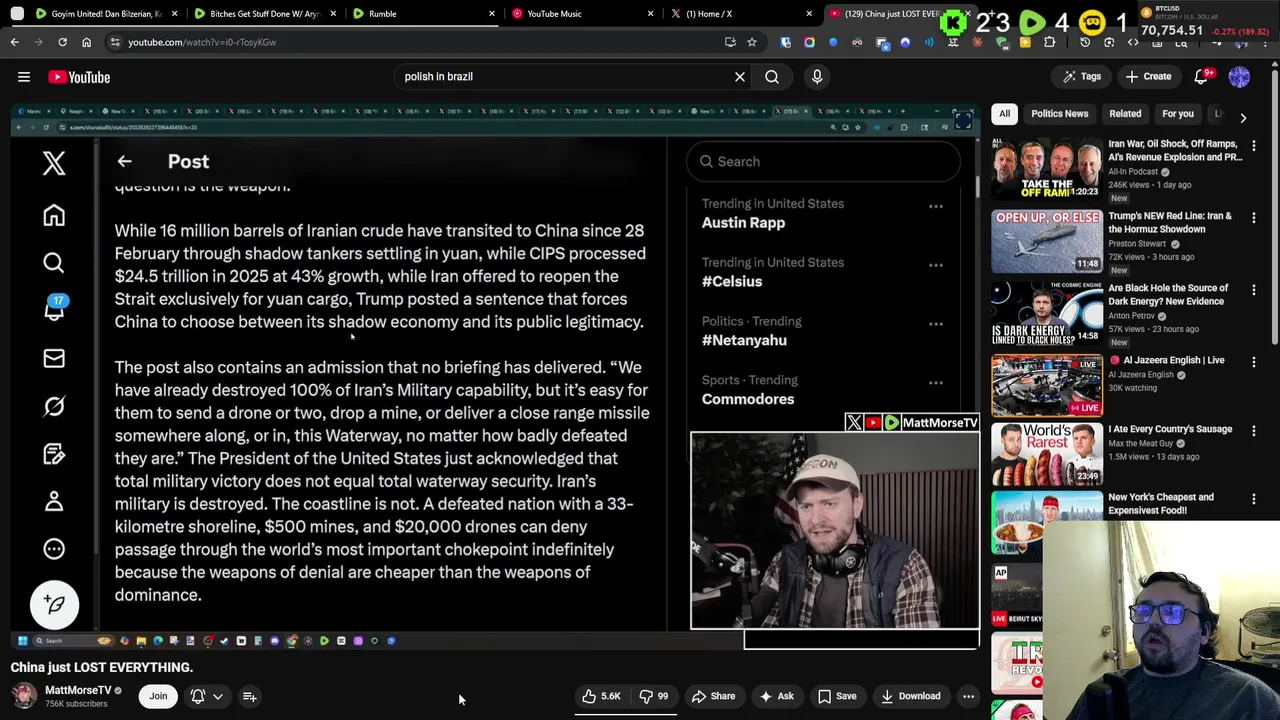The height and width of the screenshot is (720, 1280).
Task: Select the All filter chip
Action: click(1004, 114)
